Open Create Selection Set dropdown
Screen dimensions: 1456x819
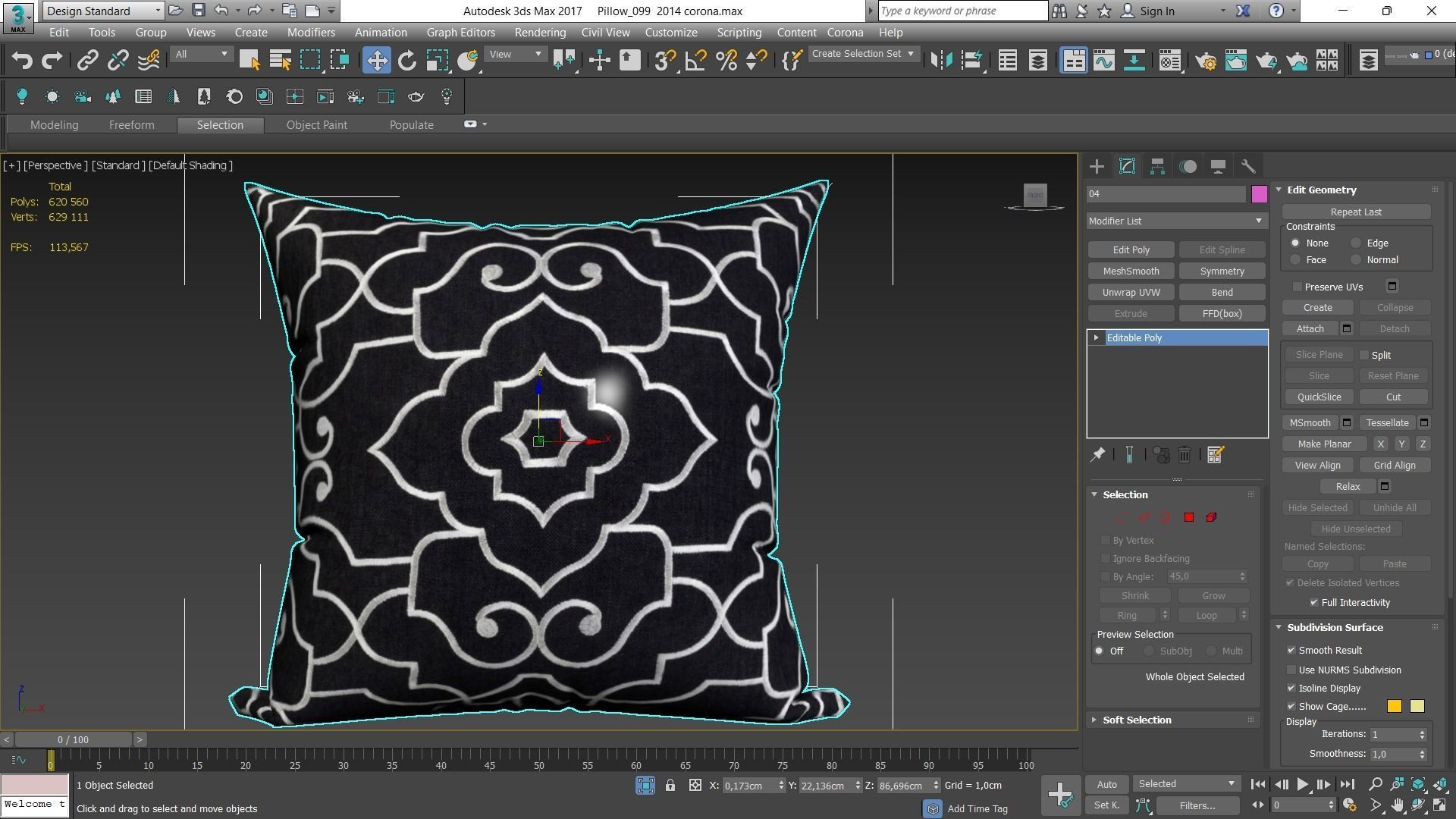coord(864,54)
